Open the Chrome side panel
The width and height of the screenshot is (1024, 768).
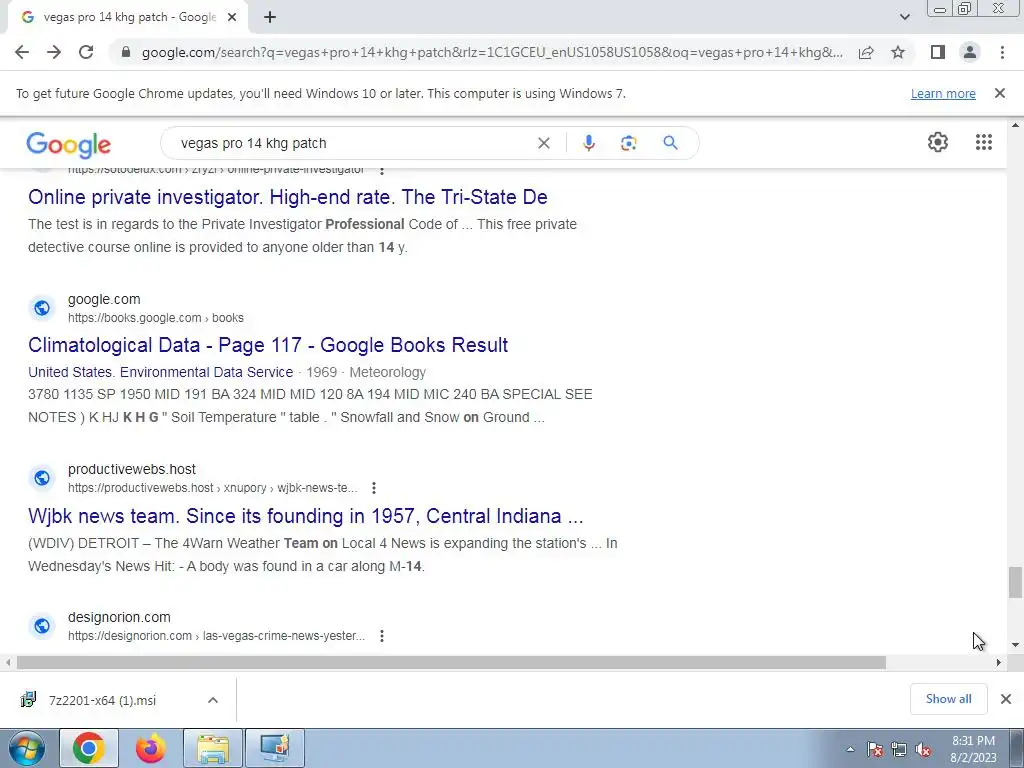tap(938, 52)
